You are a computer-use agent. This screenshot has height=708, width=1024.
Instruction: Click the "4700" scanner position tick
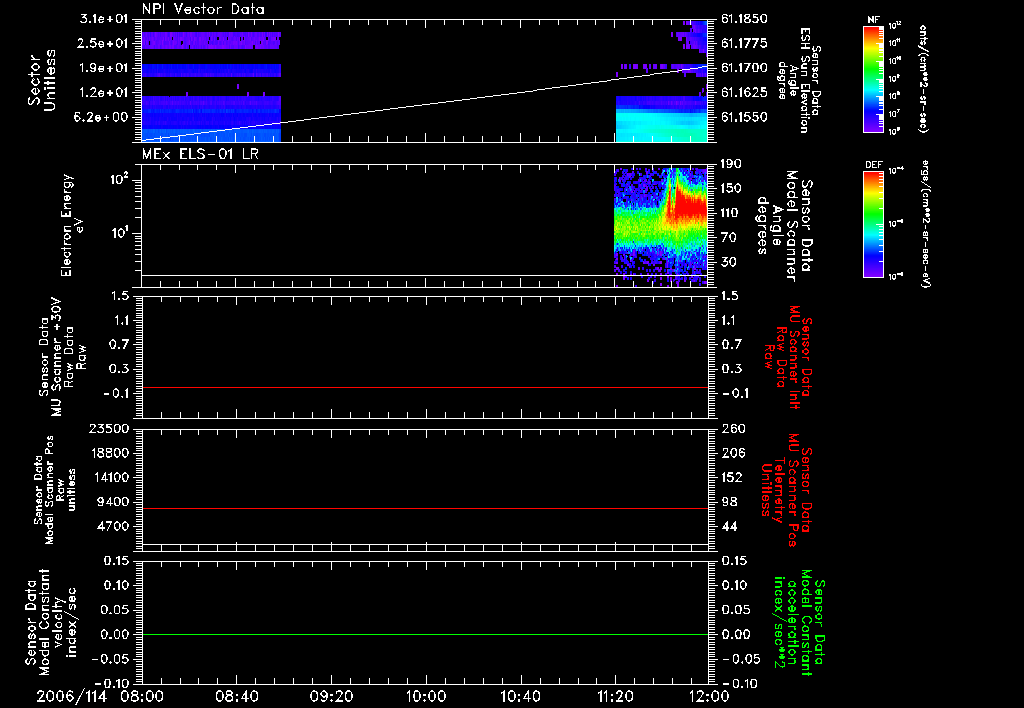click(114, 526)
